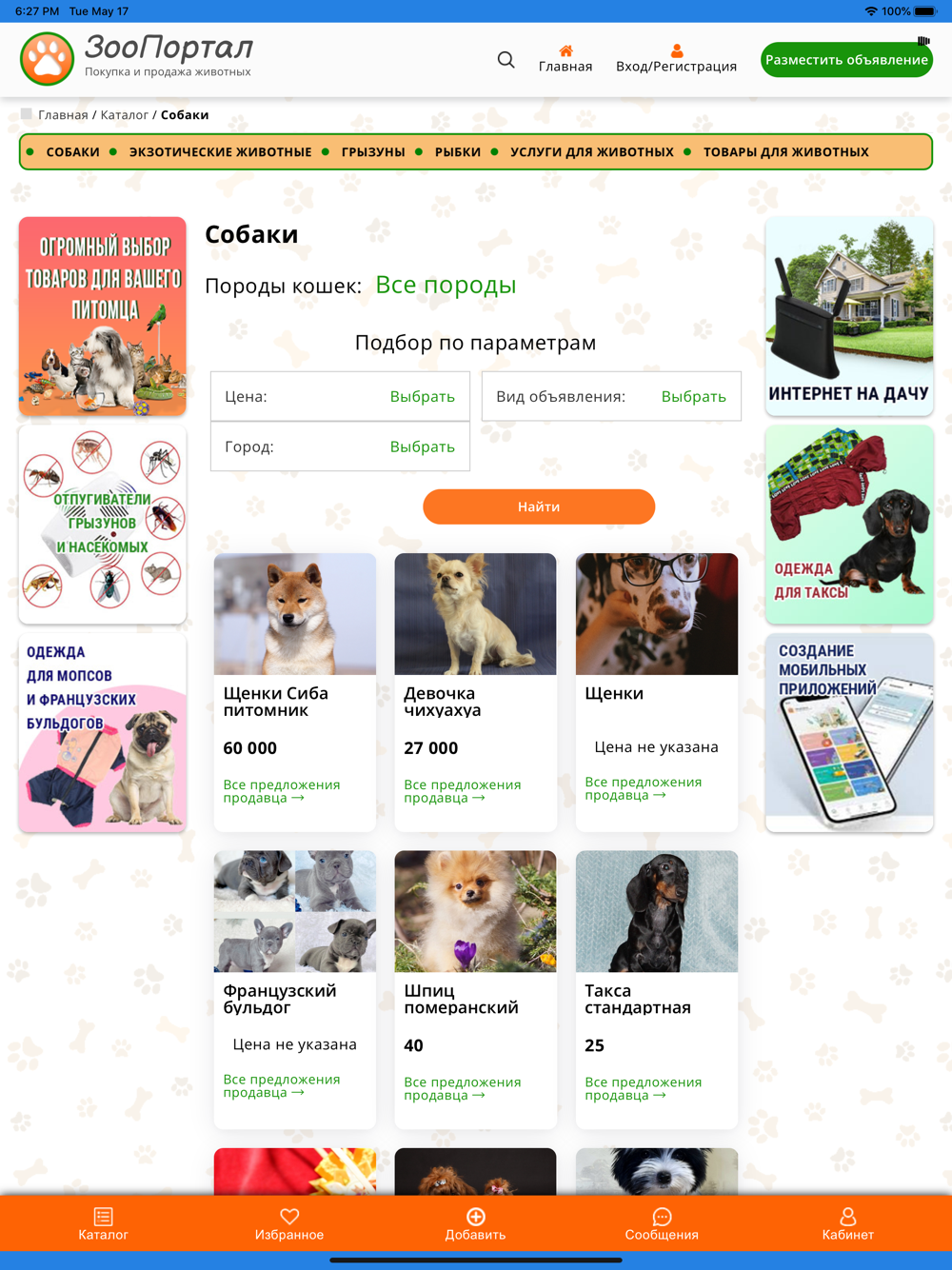Open Избранное heart icon in bottom bar
Image resolution: width=952 pixels, height=1270 pixels.
(x=289, y=1216)
